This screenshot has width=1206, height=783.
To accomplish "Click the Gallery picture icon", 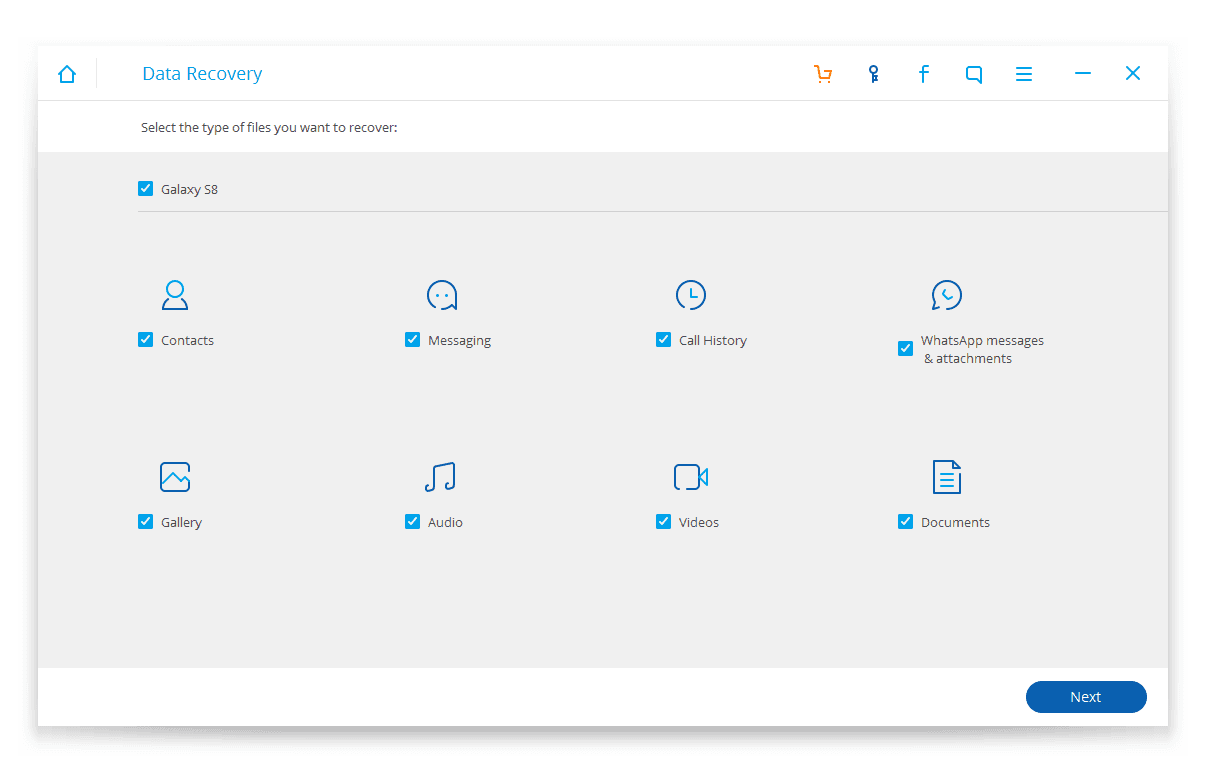I will [x=175, y=477].
